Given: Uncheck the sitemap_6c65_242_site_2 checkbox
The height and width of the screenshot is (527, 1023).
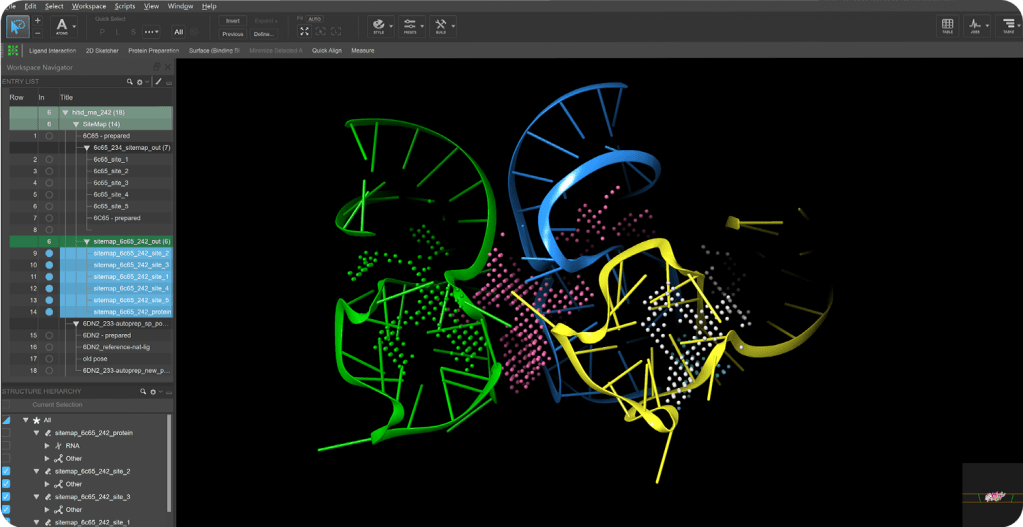Looking at the screenshot, I should [x=6, y=471].
